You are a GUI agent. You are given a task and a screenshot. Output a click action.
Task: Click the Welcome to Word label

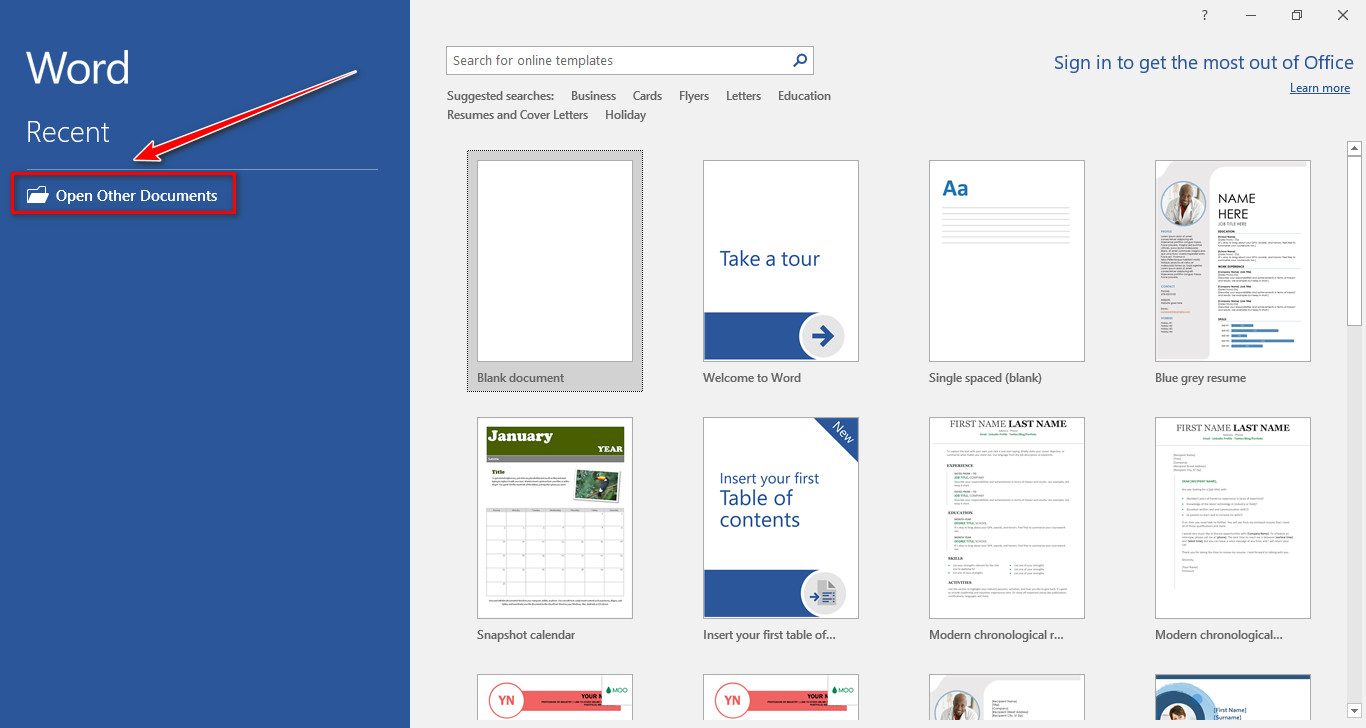coord(752,378)
